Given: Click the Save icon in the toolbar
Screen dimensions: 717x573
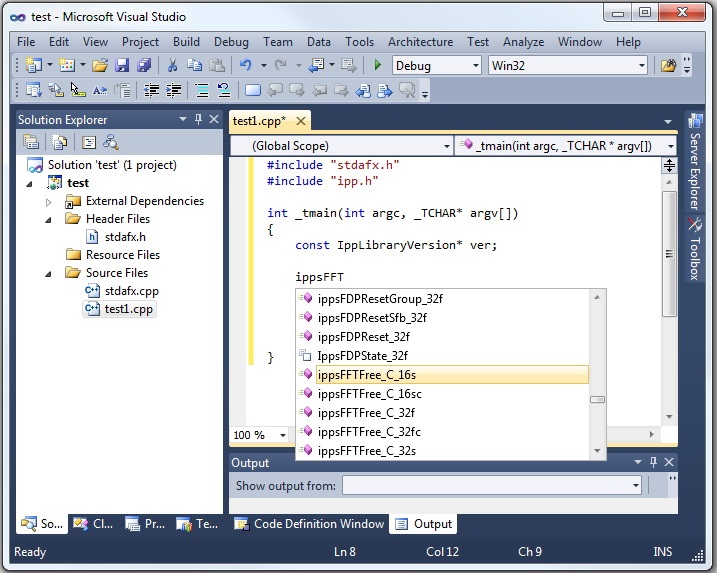Looking at the screenshot, I should (122, 65).
